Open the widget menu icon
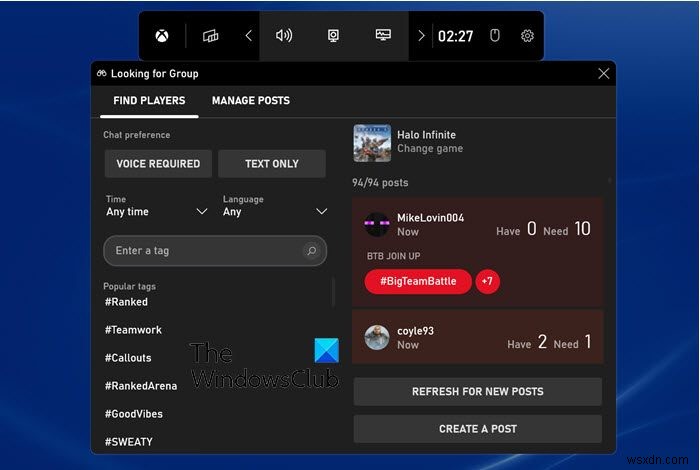This screenshot has height=470, width=700. [210, 36]
